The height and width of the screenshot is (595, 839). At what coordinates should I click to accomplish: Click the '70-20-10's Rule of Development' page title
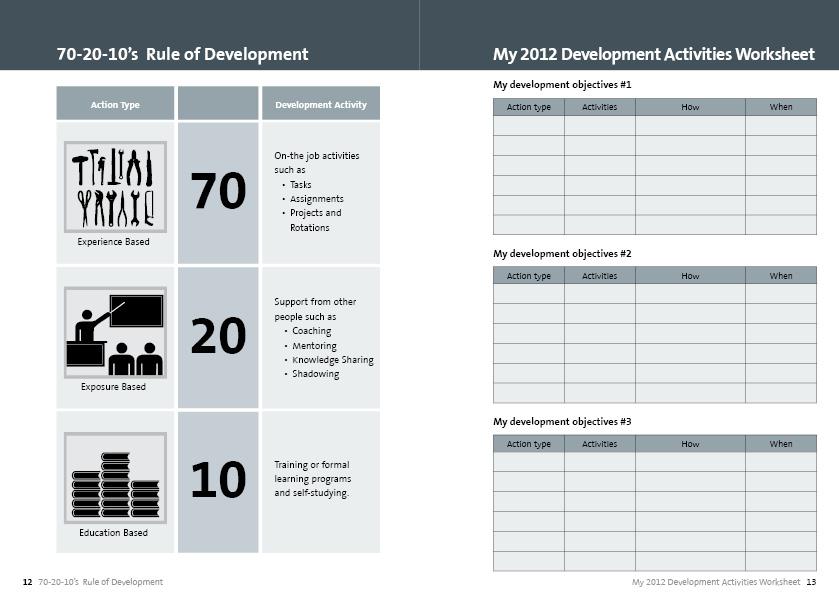tap(182, 54)
